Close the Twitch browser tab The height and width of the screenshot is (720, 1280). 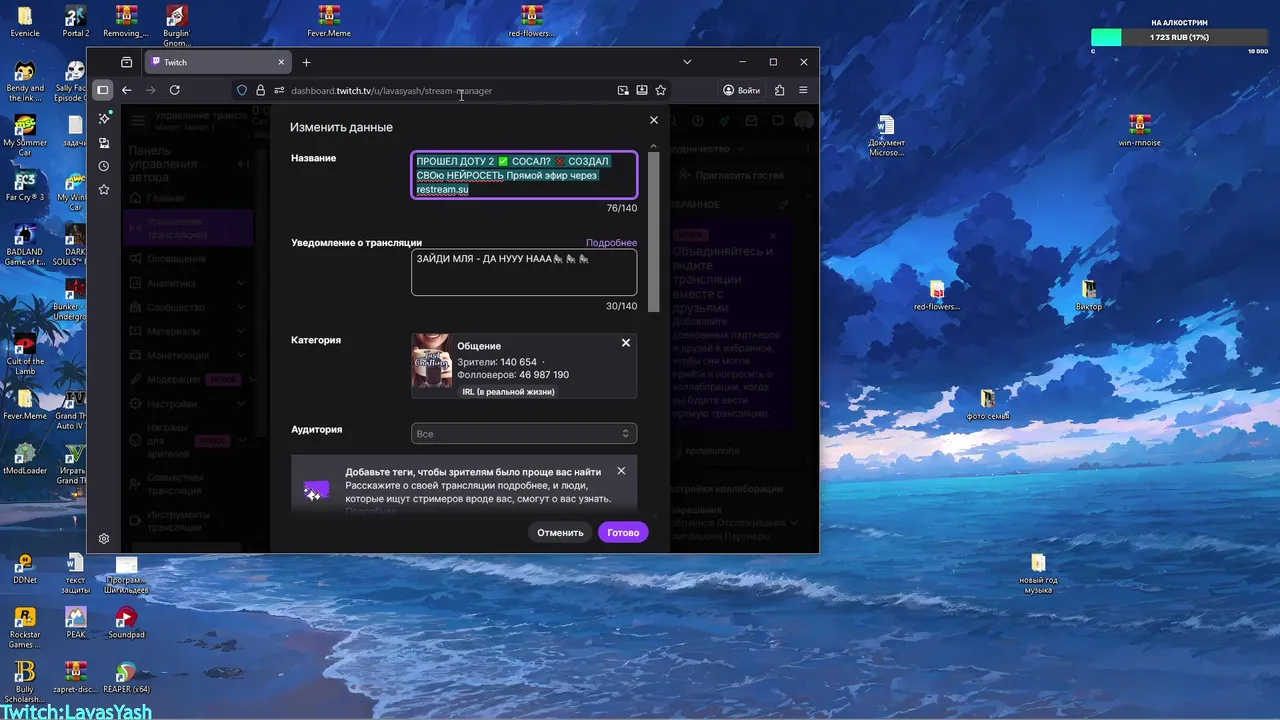tap(281, 62)
